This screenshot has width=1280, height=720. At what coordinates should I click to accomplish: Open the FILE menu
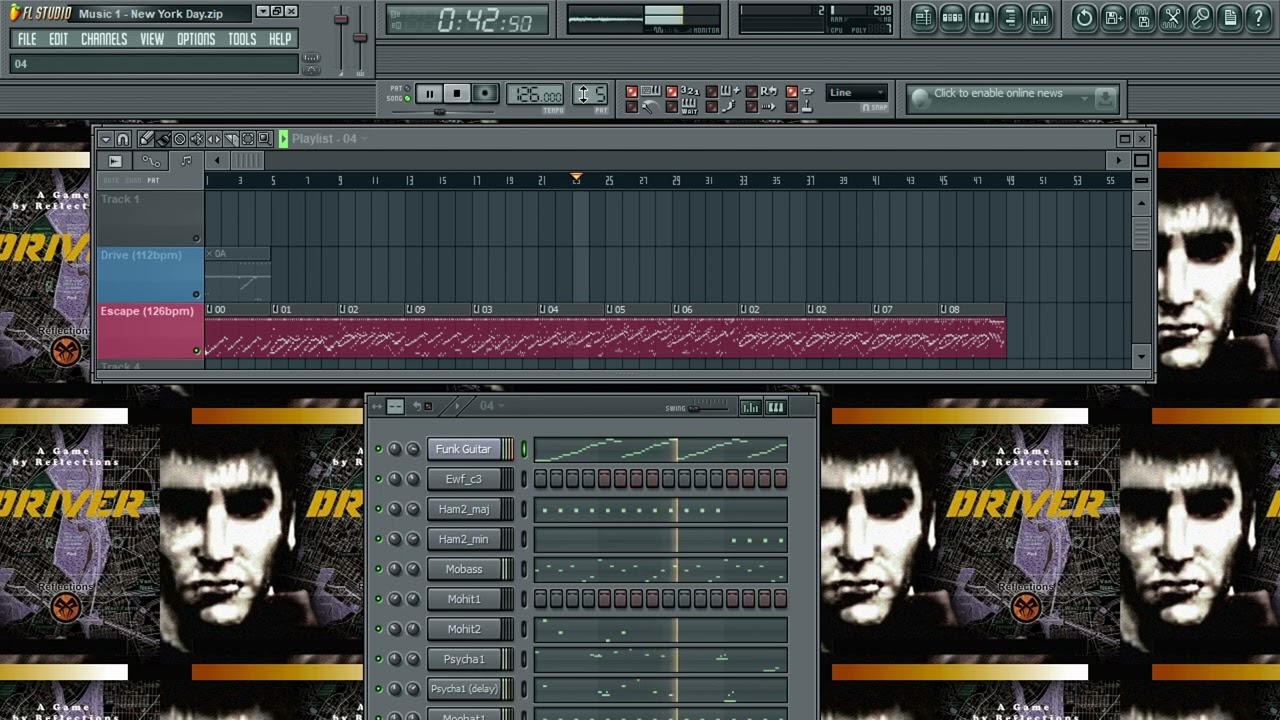click(x=27, y=39)
